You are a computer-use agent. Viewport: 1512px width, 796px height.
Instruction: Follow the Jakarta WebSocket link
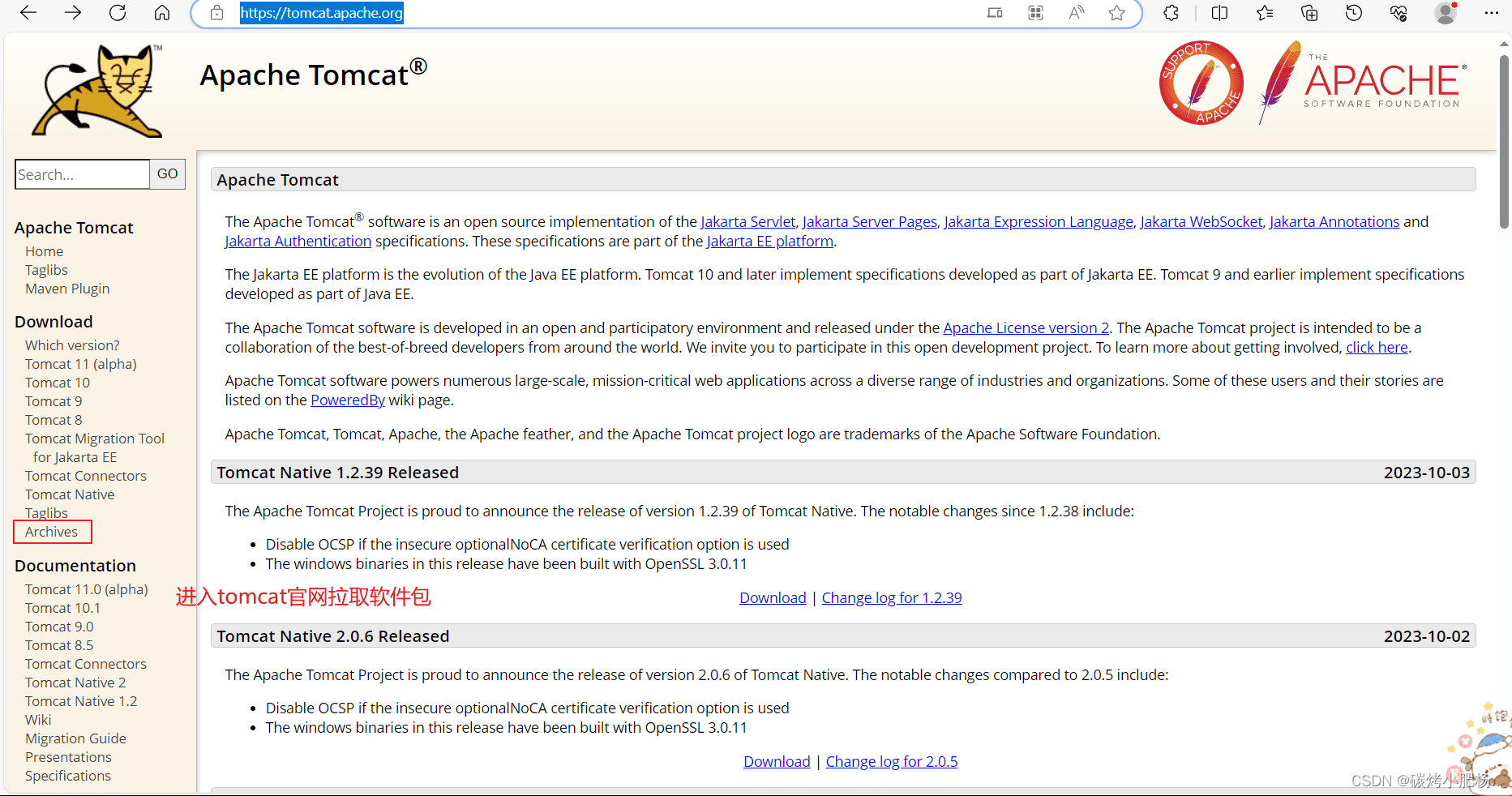[1201, 222]
